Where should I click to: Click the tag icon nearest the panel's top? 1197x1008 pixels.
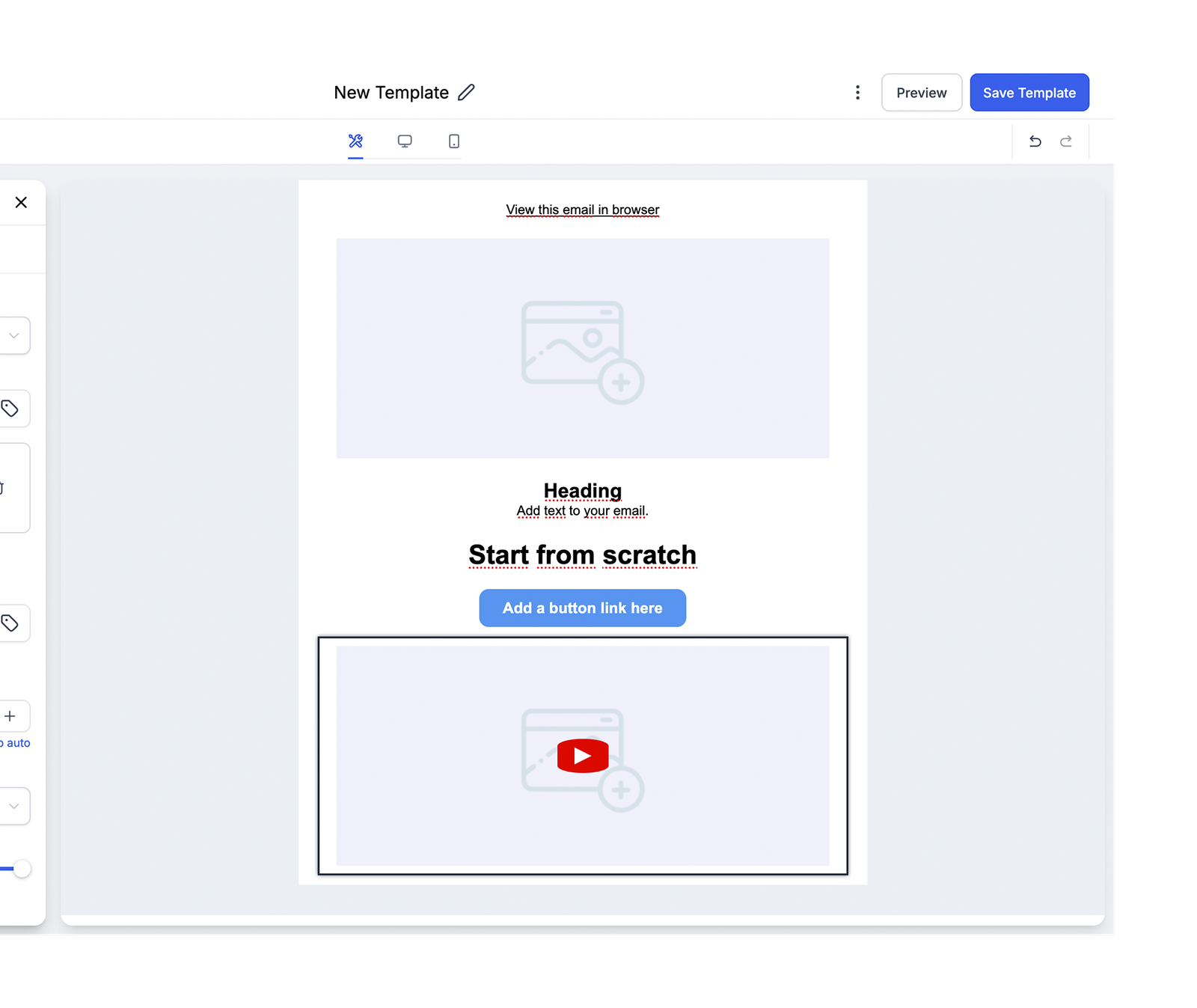(x=10, y=409)
